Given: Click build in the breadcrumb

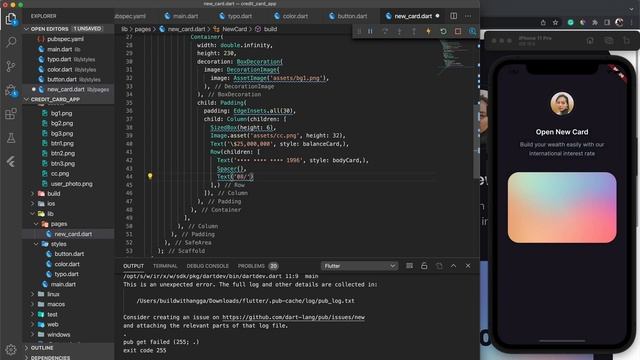Looking at the screenshot, I should (270, 29).
